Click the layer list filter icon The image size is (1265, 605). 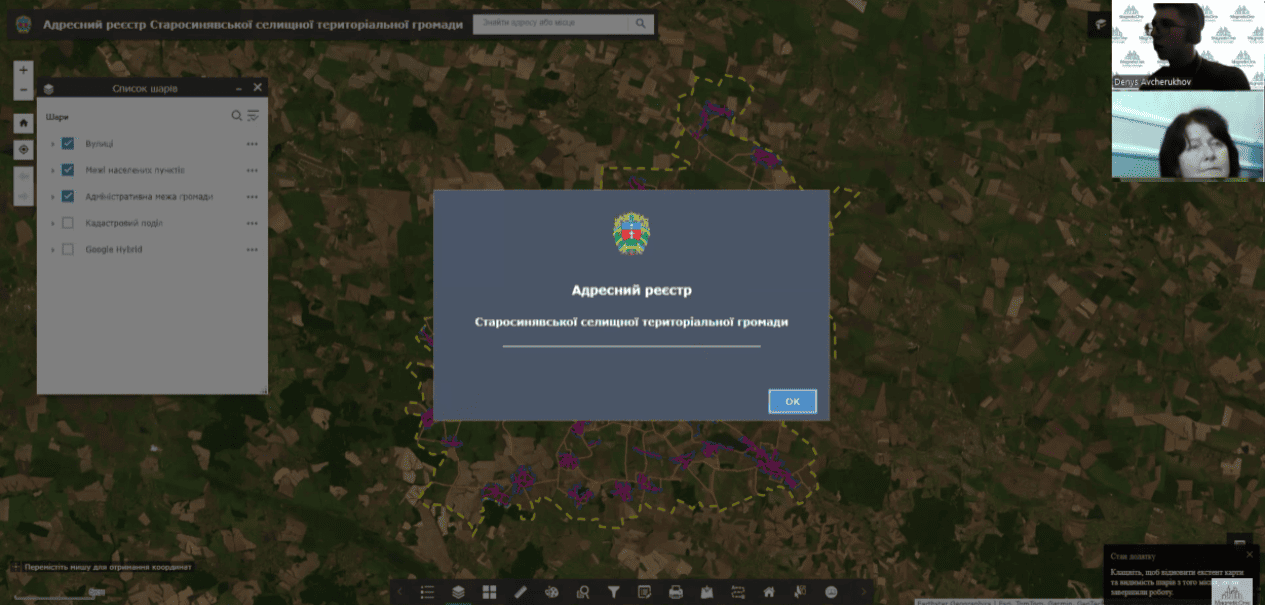pos(253,116)
